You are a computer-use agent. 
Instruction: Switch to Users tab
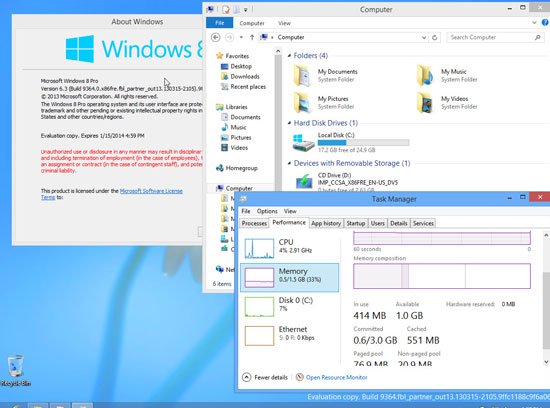(x=377, y=223)
